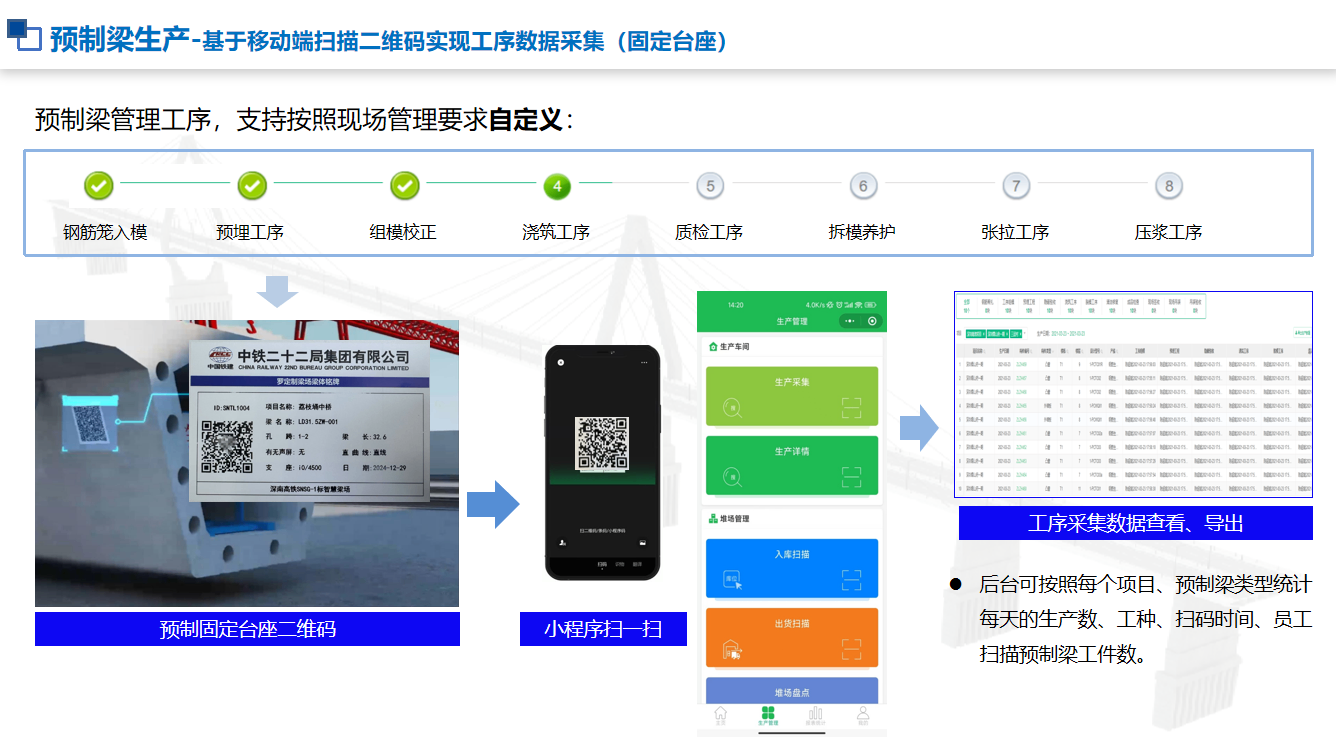Click the '张拉工序' step label

tap(1015, 232)
